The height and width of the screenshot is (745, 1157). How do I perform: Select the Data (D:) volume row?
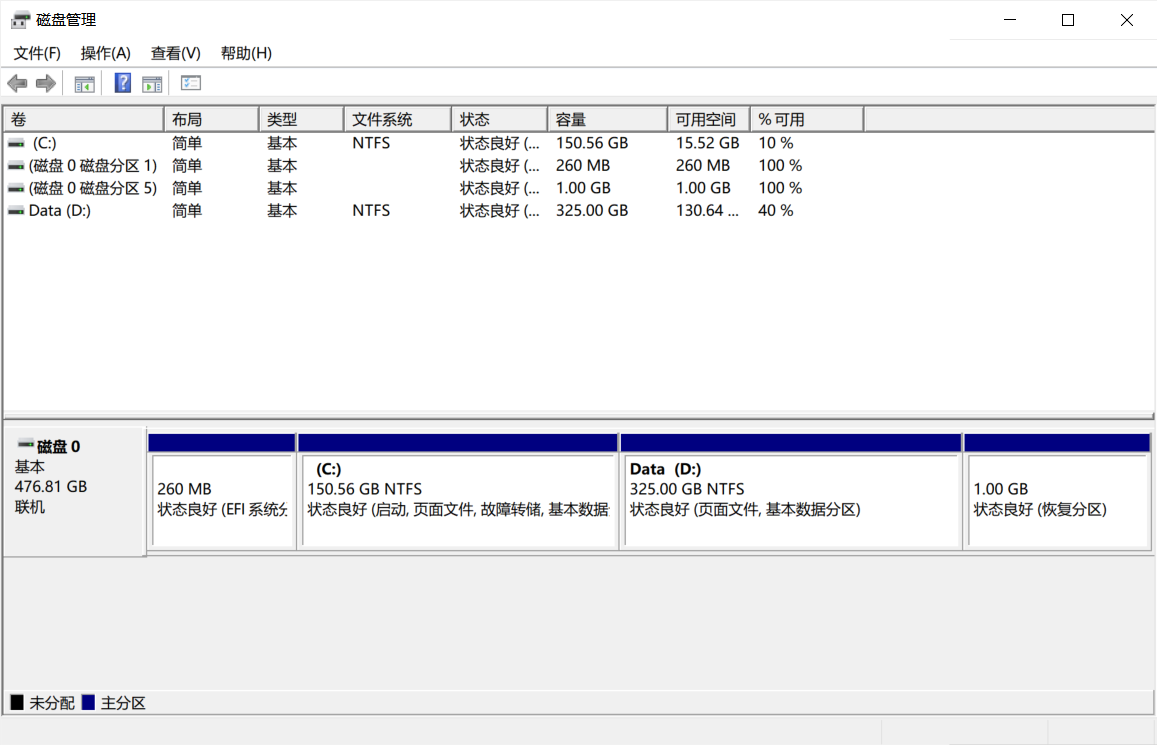click(579, 211)
